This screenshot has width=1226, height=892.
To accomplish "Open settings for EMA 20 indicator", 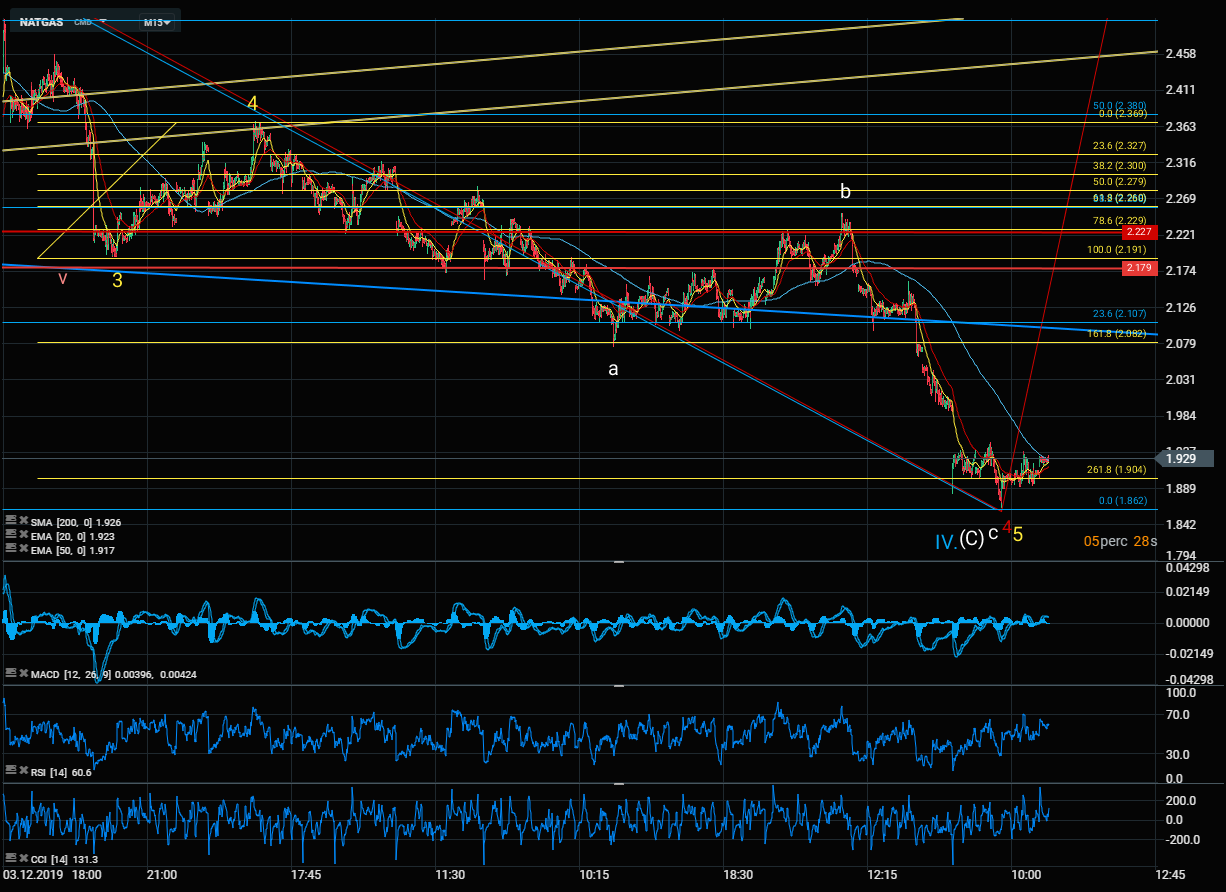I will tap(11, 535).
